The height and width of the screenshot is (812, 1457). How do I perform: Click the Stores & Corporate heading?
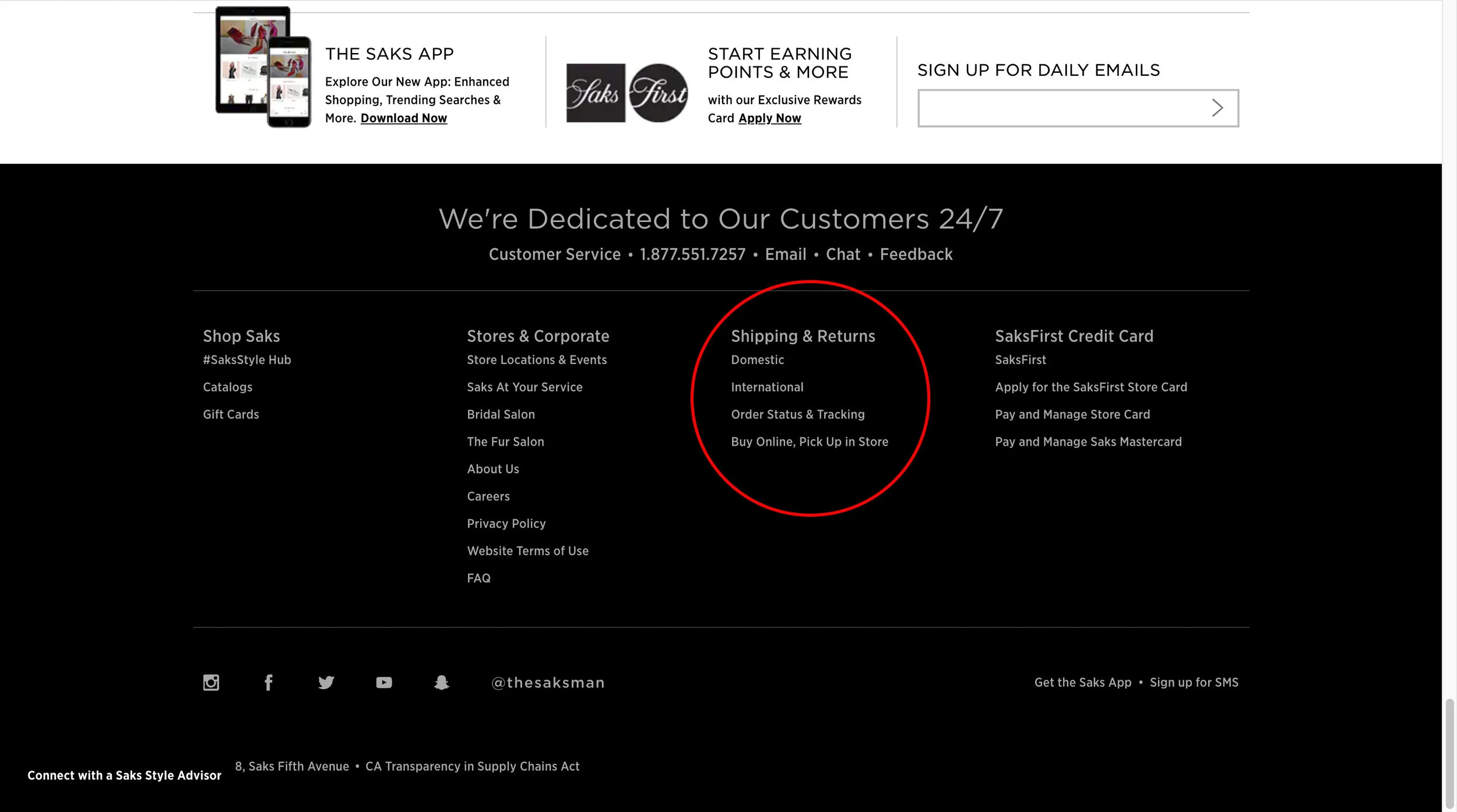click(538, 336)
